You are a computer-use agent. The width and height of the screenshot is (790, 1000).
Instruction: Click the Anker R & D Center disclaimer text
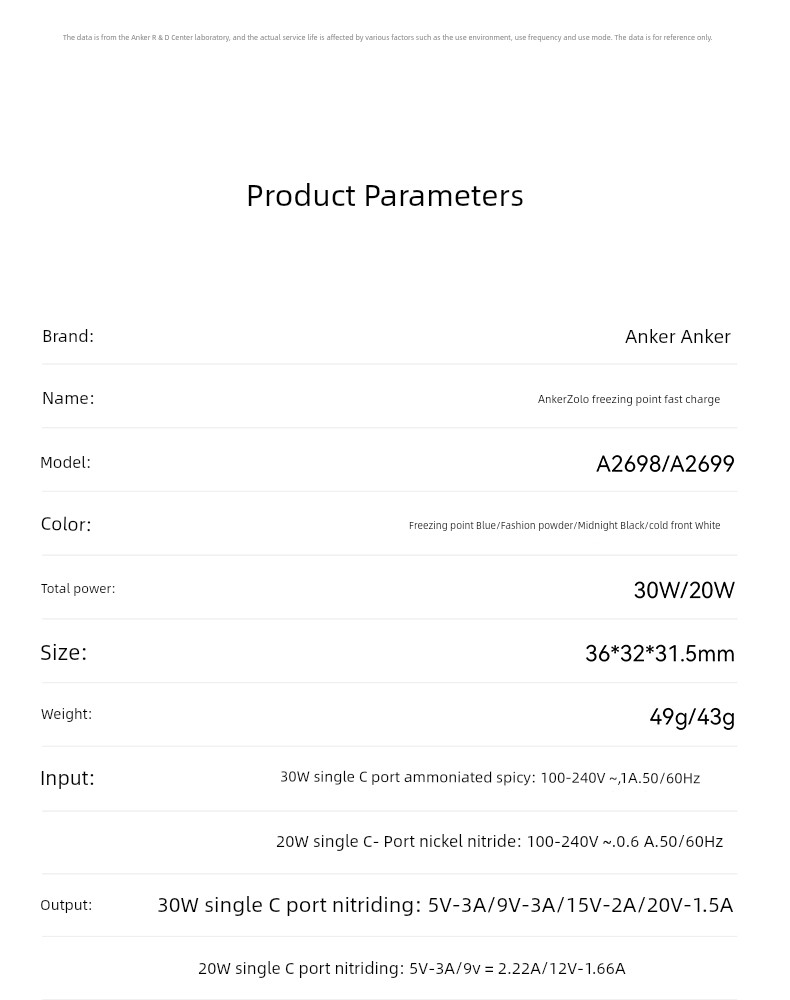coord(387,38)
